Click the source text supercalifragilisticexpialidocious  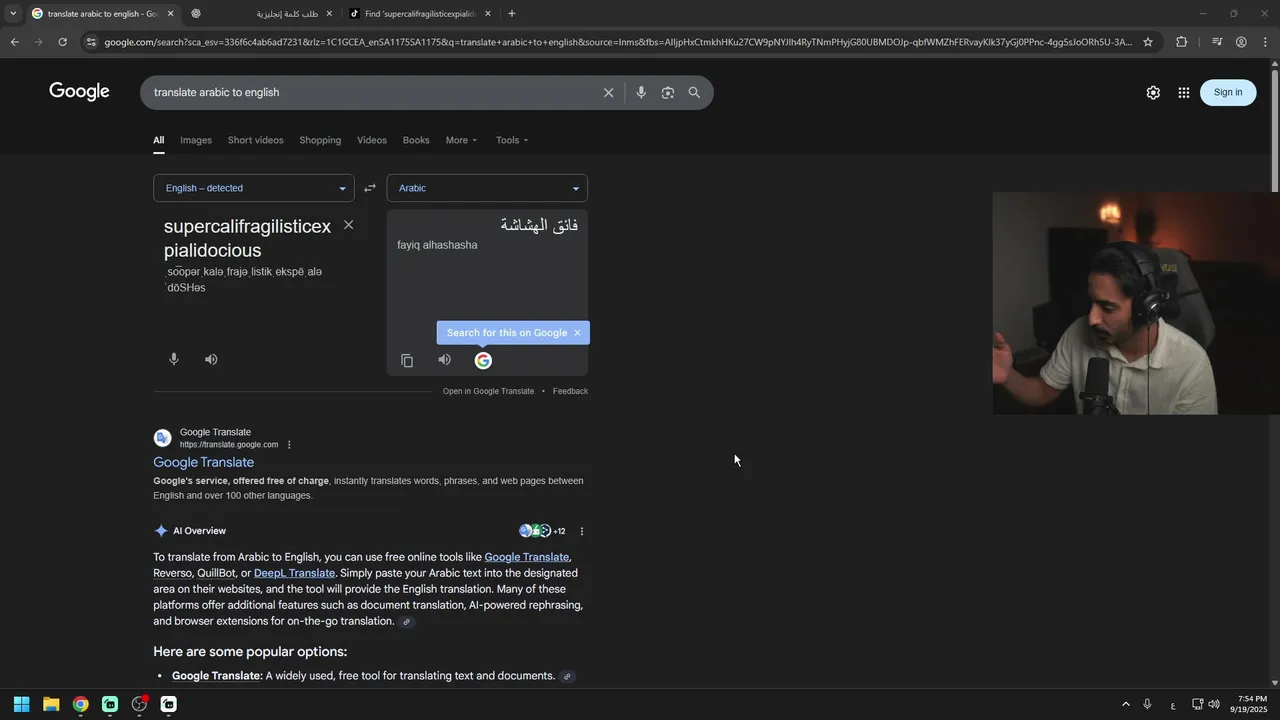[x=247, y=238]
